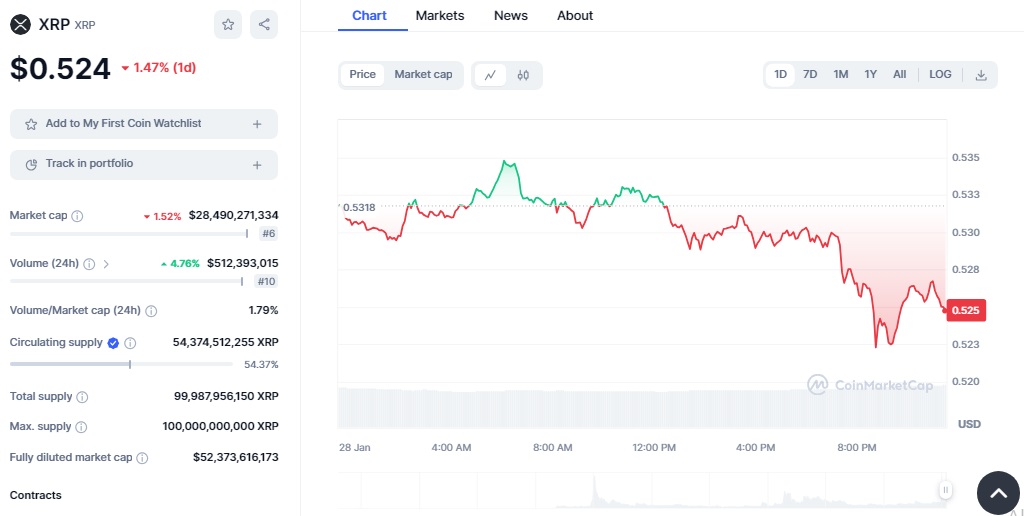Toggle LOG scale on chart
This screenshot has height=516, width=1024.
click(940, 74)
